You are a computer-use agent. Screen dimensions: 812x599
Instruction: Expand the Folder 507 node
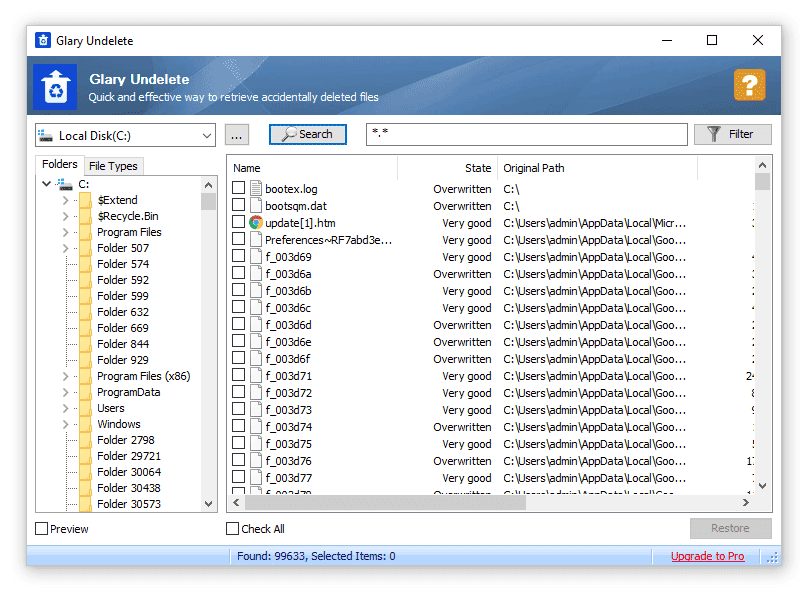click(65, 249)
